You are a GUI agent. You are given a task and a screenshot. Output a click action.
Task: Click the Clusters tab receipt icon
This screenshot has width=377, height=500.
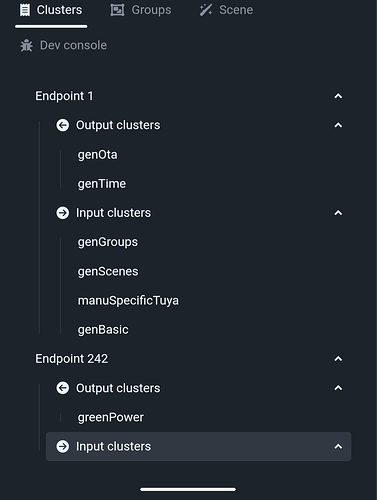pos(25,10)
